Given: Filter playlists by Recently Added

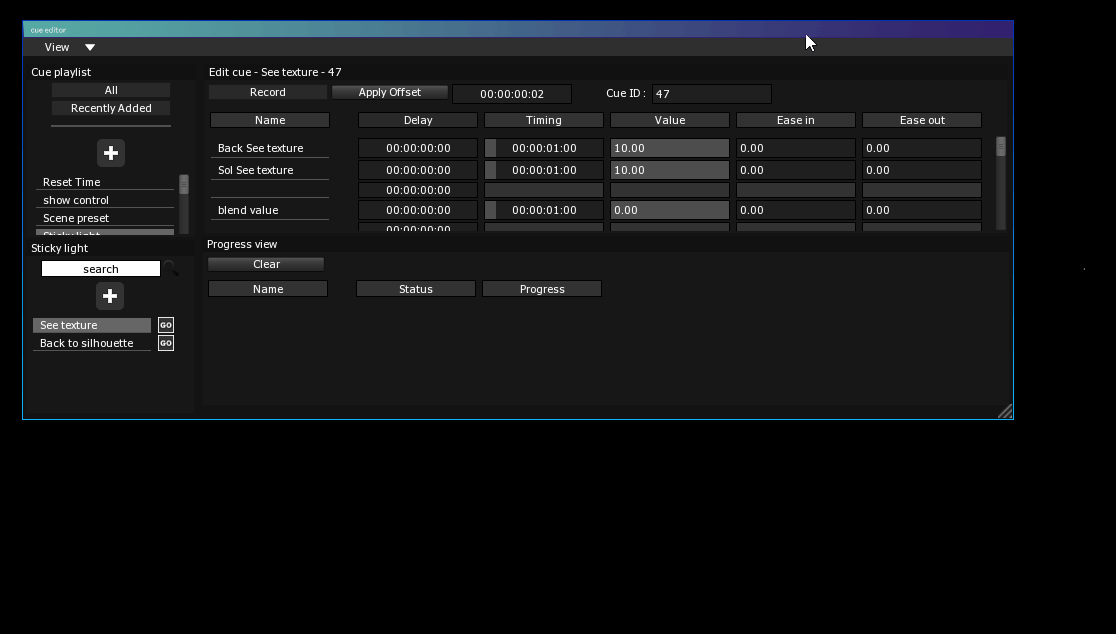Looking at the screenshot, I should (x=111, y=108).
